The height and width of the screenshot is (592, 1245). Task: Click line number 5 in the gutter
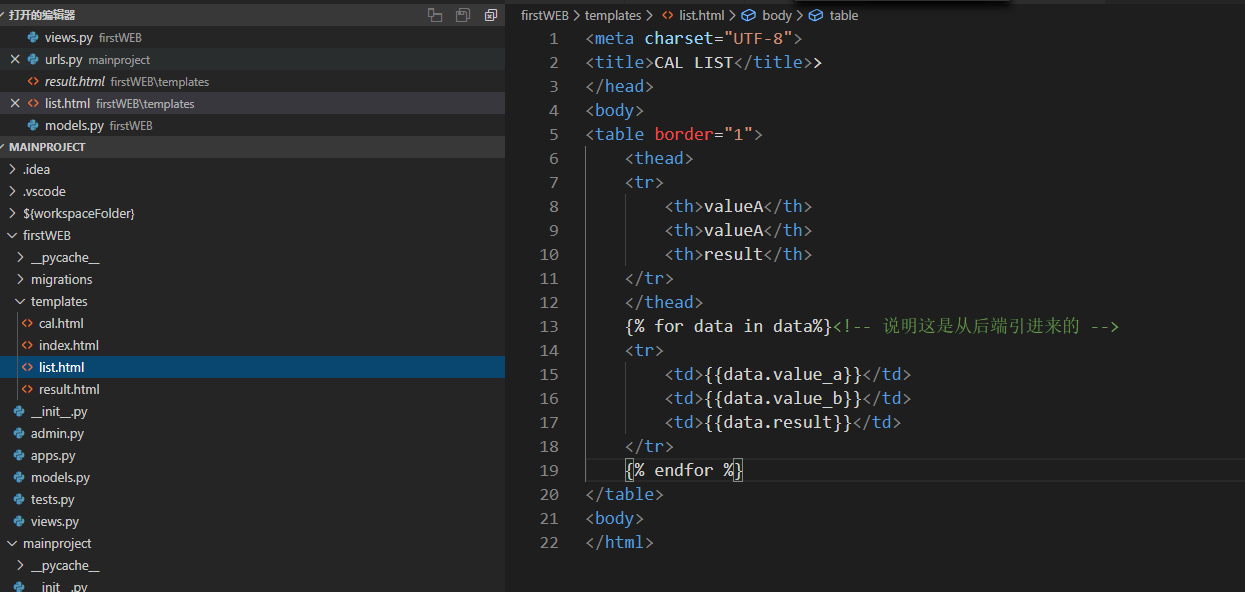pyautogui.click(x=553, y=134)
